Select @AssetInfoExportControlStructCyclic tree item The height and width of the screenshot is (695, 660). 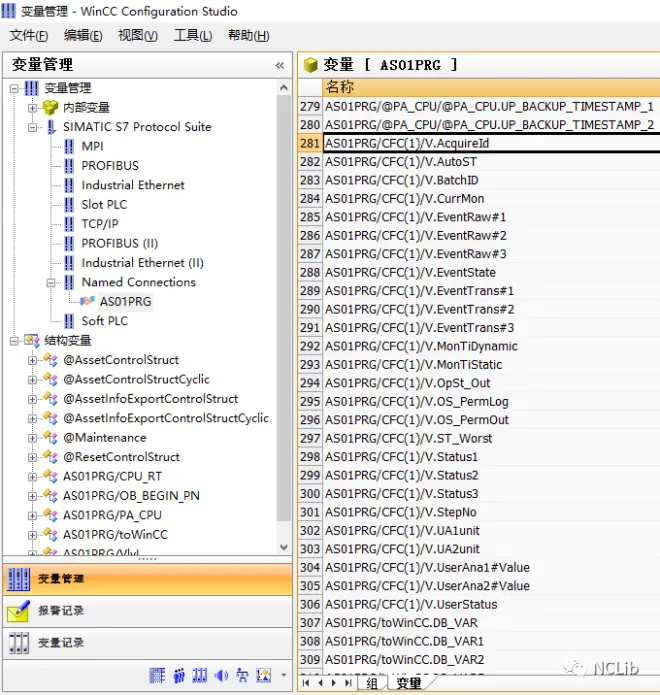point(166,418)
